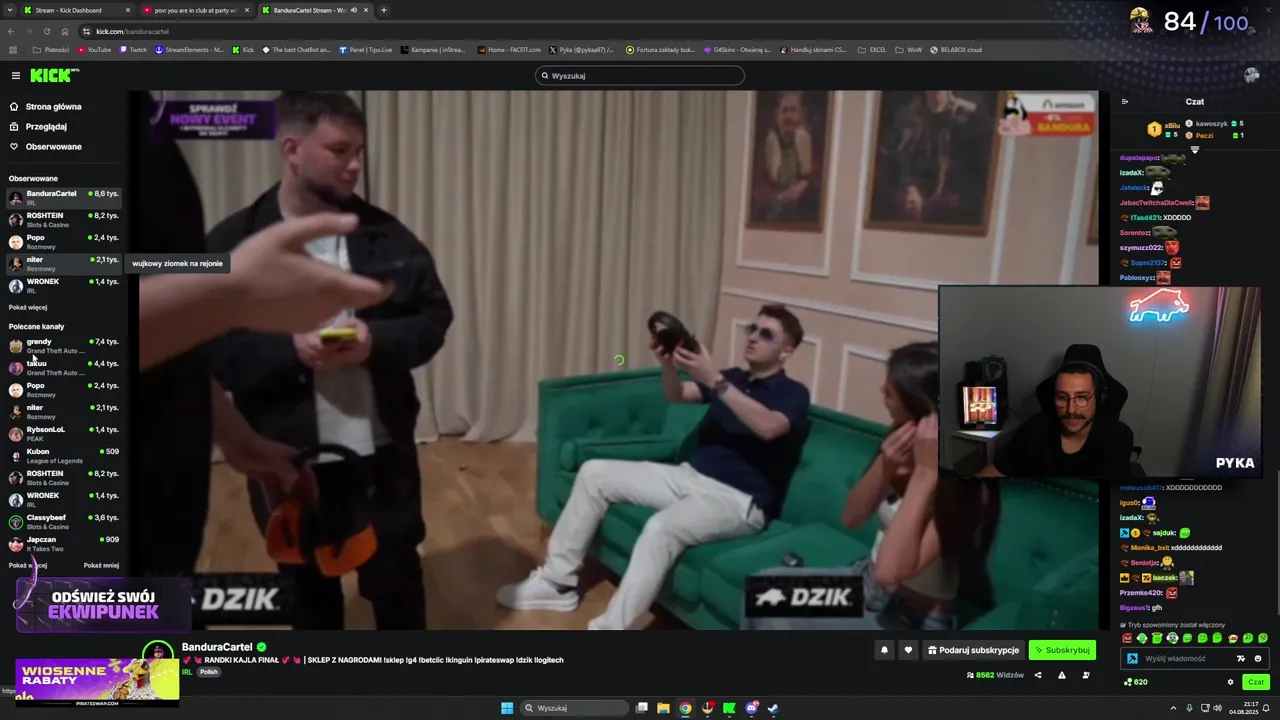This screenshot has height=720, width=1280.
Task: Open the YouTube bookmark
Action: 94,49
